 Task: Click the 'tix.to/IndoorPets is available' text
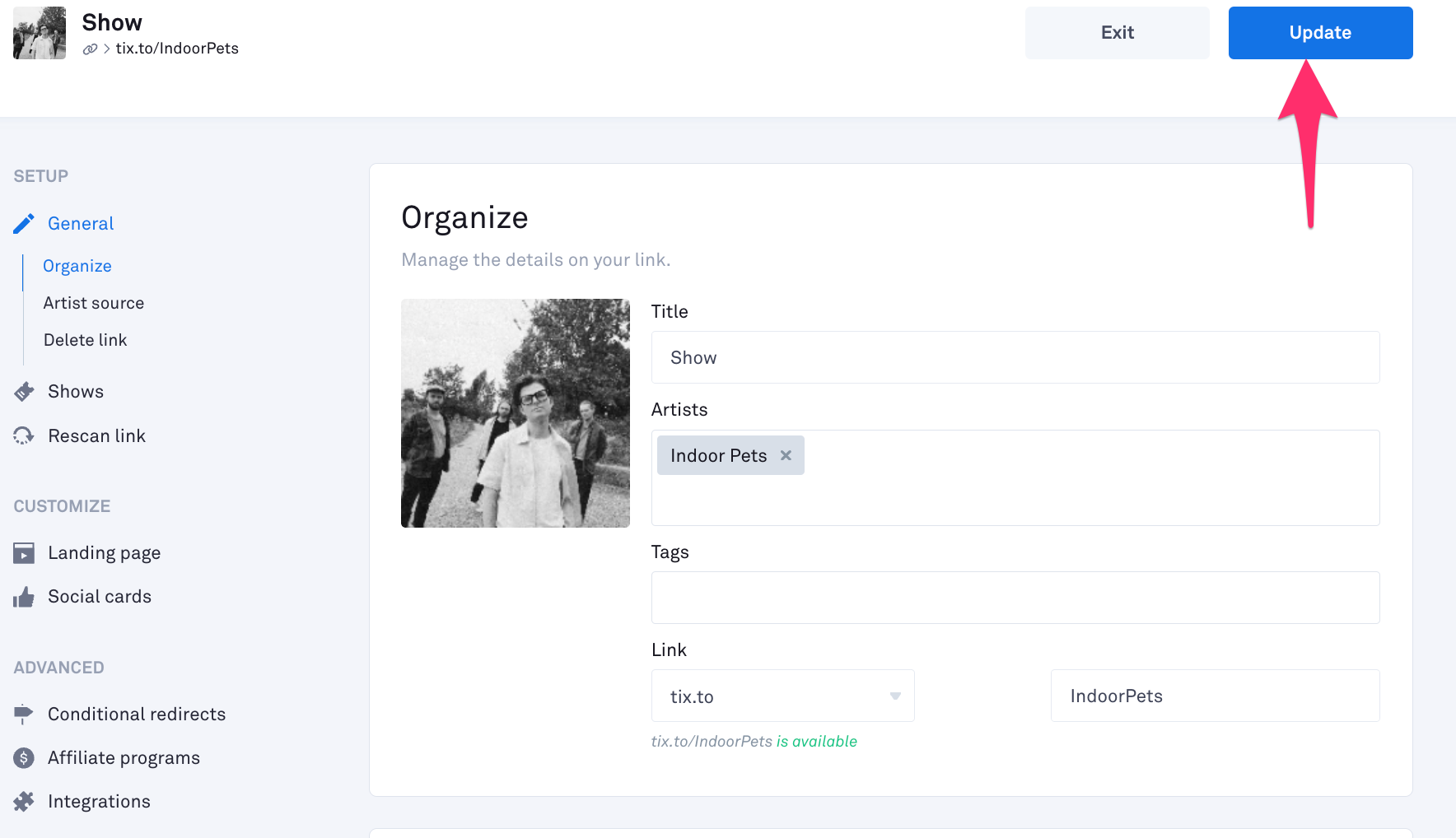pos(754,742)
